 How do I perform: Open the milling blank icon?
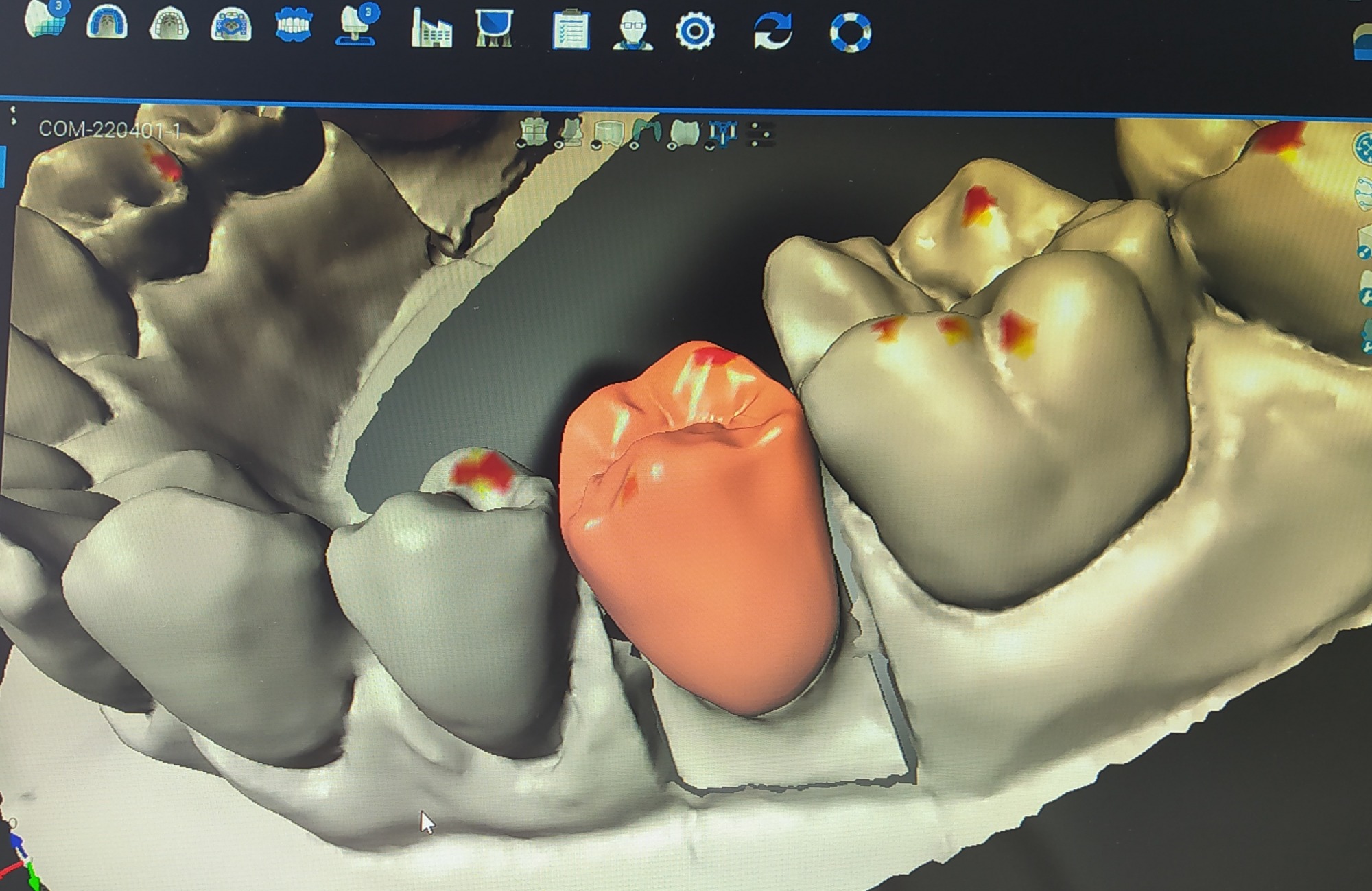(493, 29)
